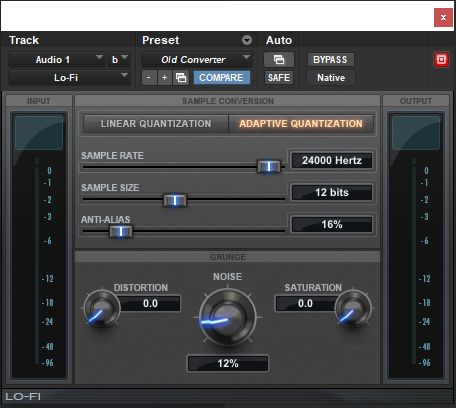Select Adaptive Quantization mode
Image resolution: width=456 pixels, height=408 pixels.
301,124
